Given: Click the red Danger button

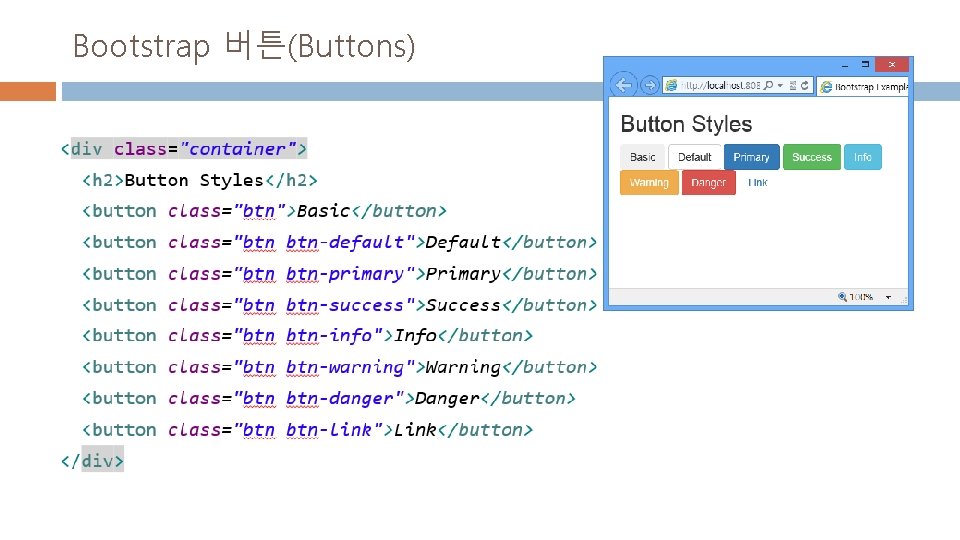Looking at the screenshot, I should (708, 182).
